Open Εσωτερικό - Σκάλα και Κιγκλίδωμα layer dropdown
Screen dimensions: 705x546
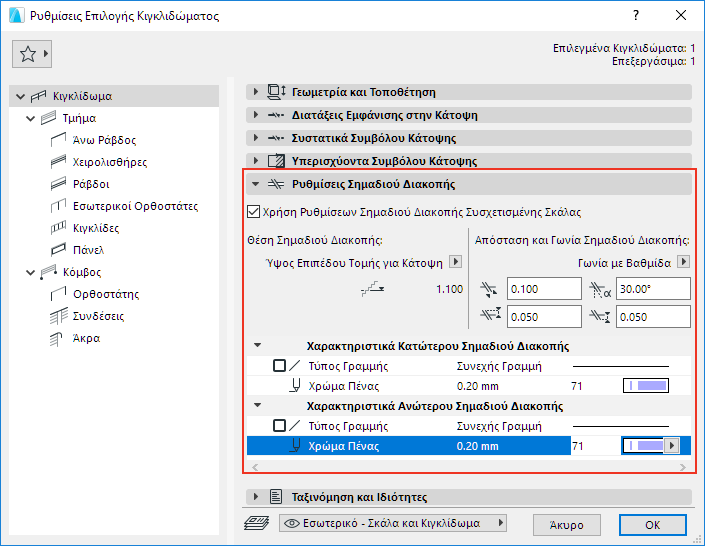click(x=393, y=523)
